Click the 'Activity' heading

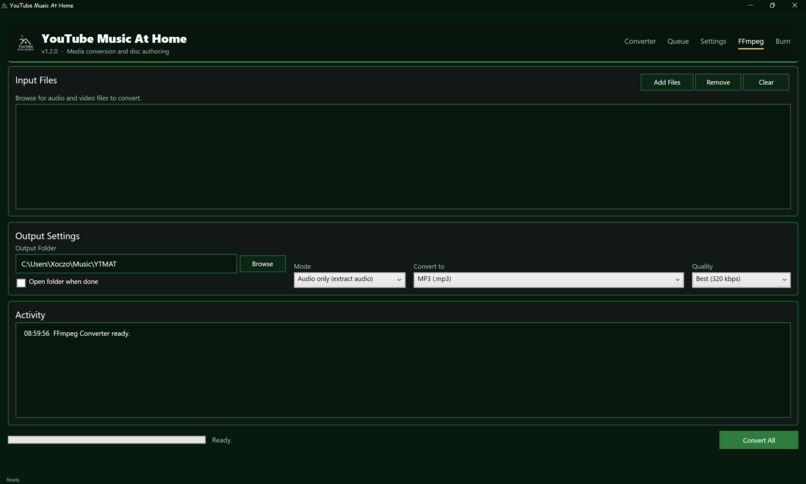[30, 315]
